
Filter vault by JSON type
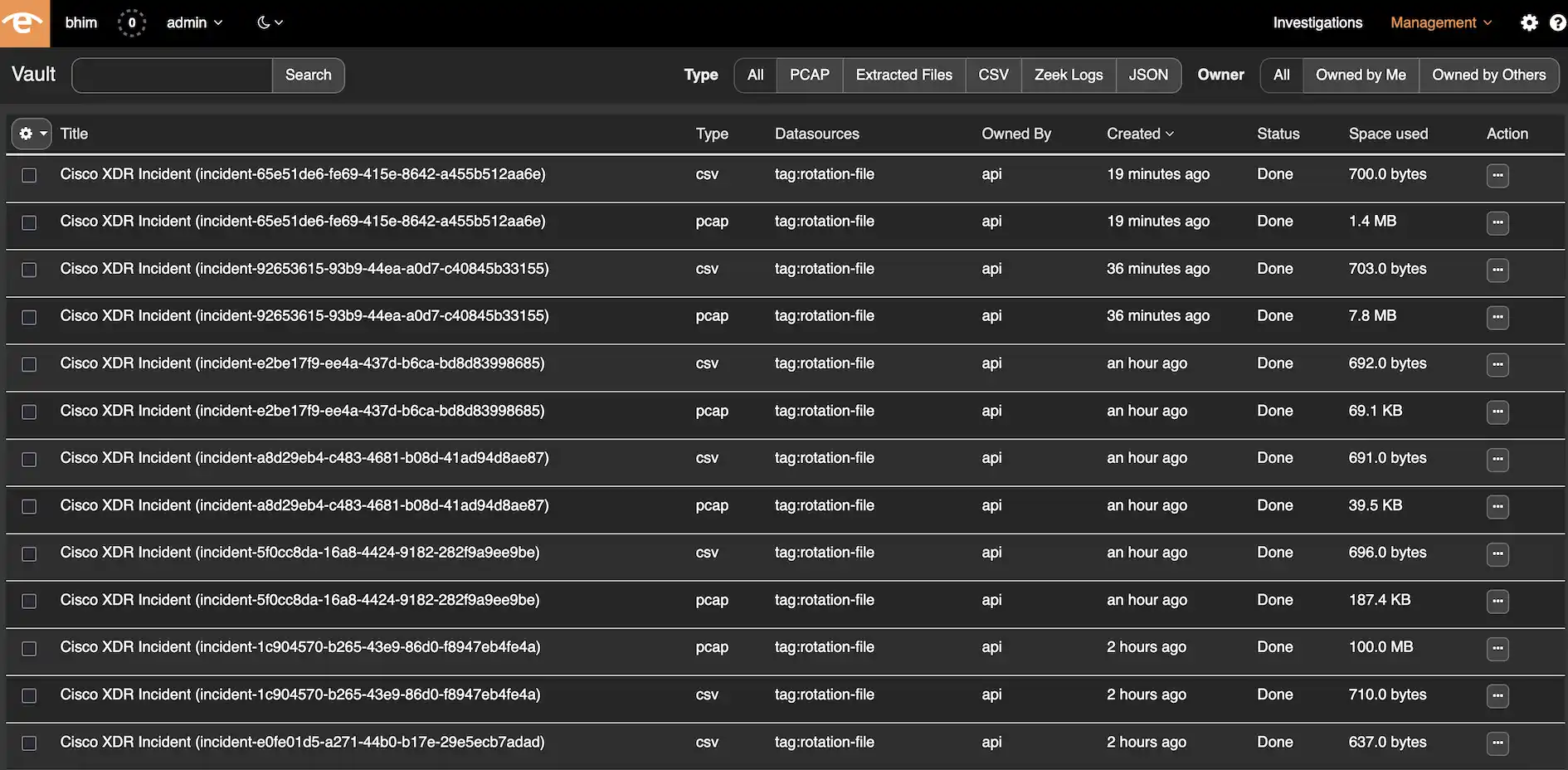(1148, 76)
